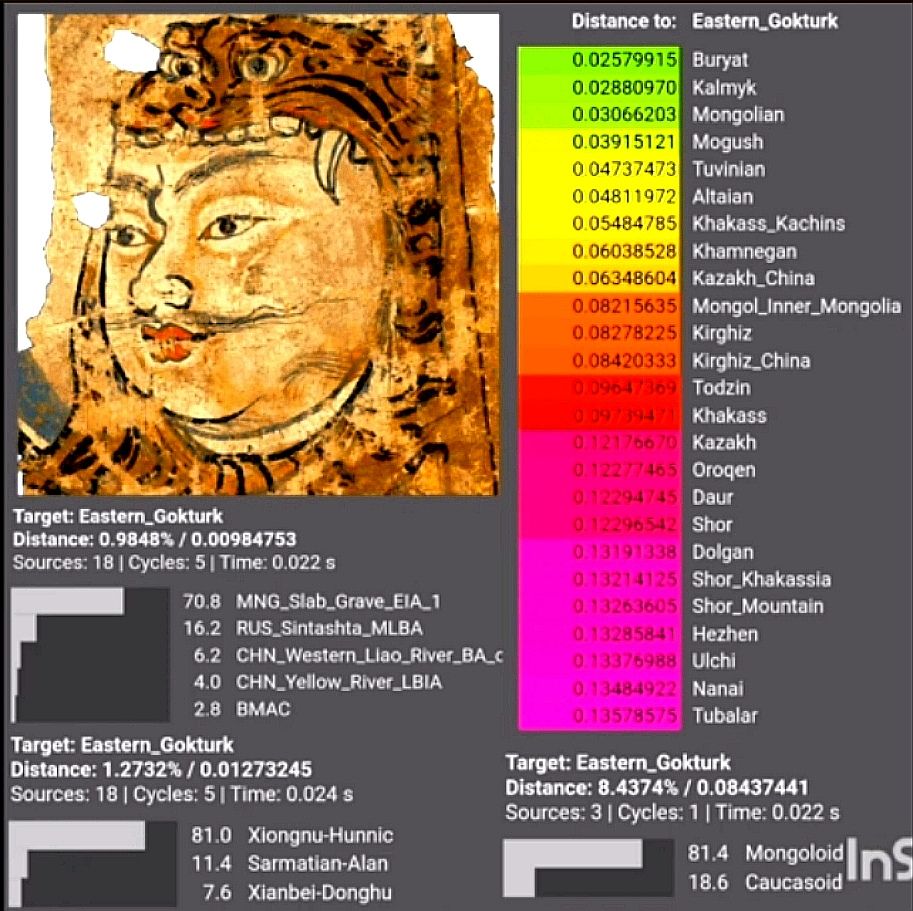Viewport: 913px width, 911px height.
Task: Select the Mongoloid percentage bar
Action: point(573,853)
